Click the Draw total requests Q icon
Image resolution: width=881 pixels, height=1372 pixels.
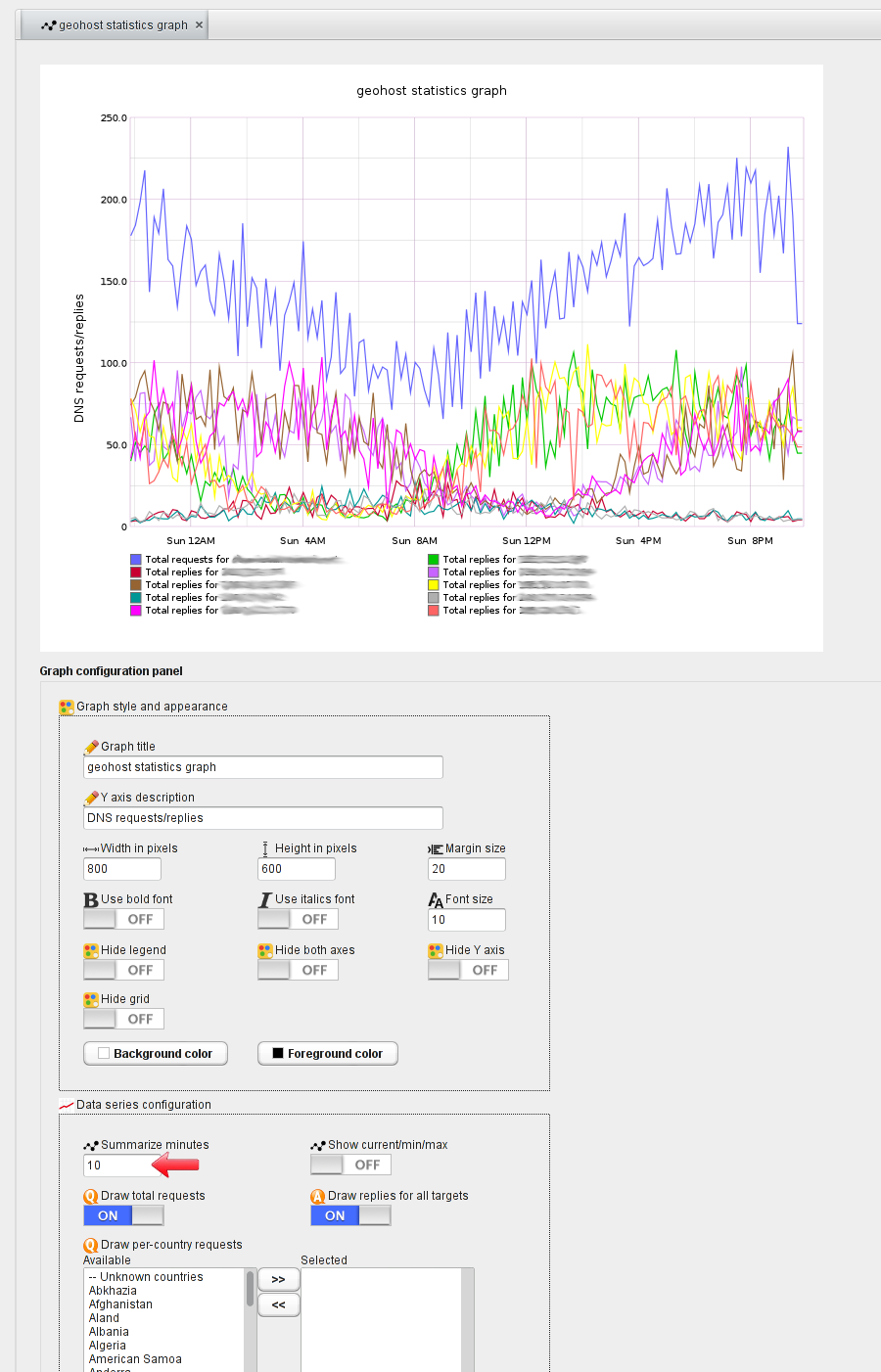pos(91,1196)
